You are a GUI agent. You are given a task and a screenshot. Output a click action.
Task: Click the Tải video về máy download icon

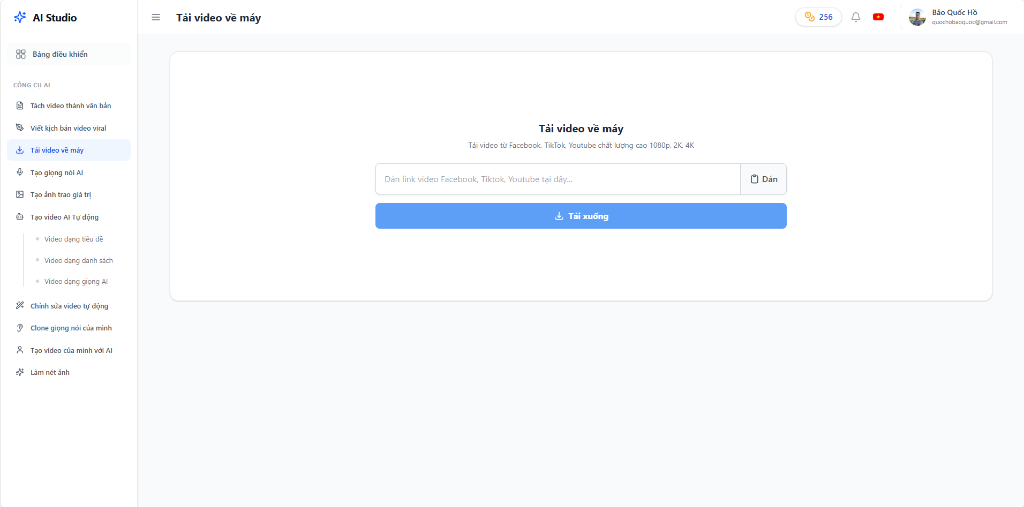(x=20, y=150)
